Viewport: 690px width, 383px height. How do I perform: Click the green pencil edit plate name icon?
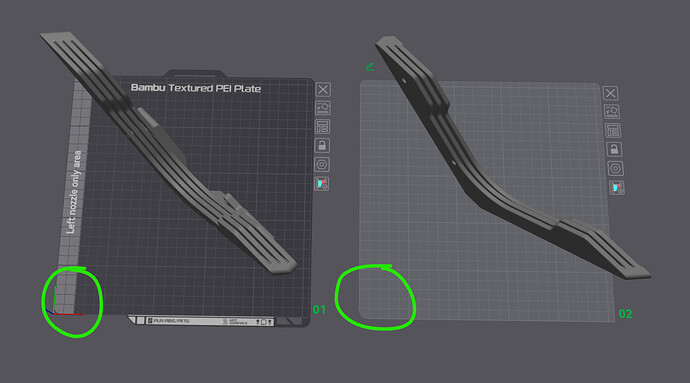pyautogui.click(x=370, y=67)
